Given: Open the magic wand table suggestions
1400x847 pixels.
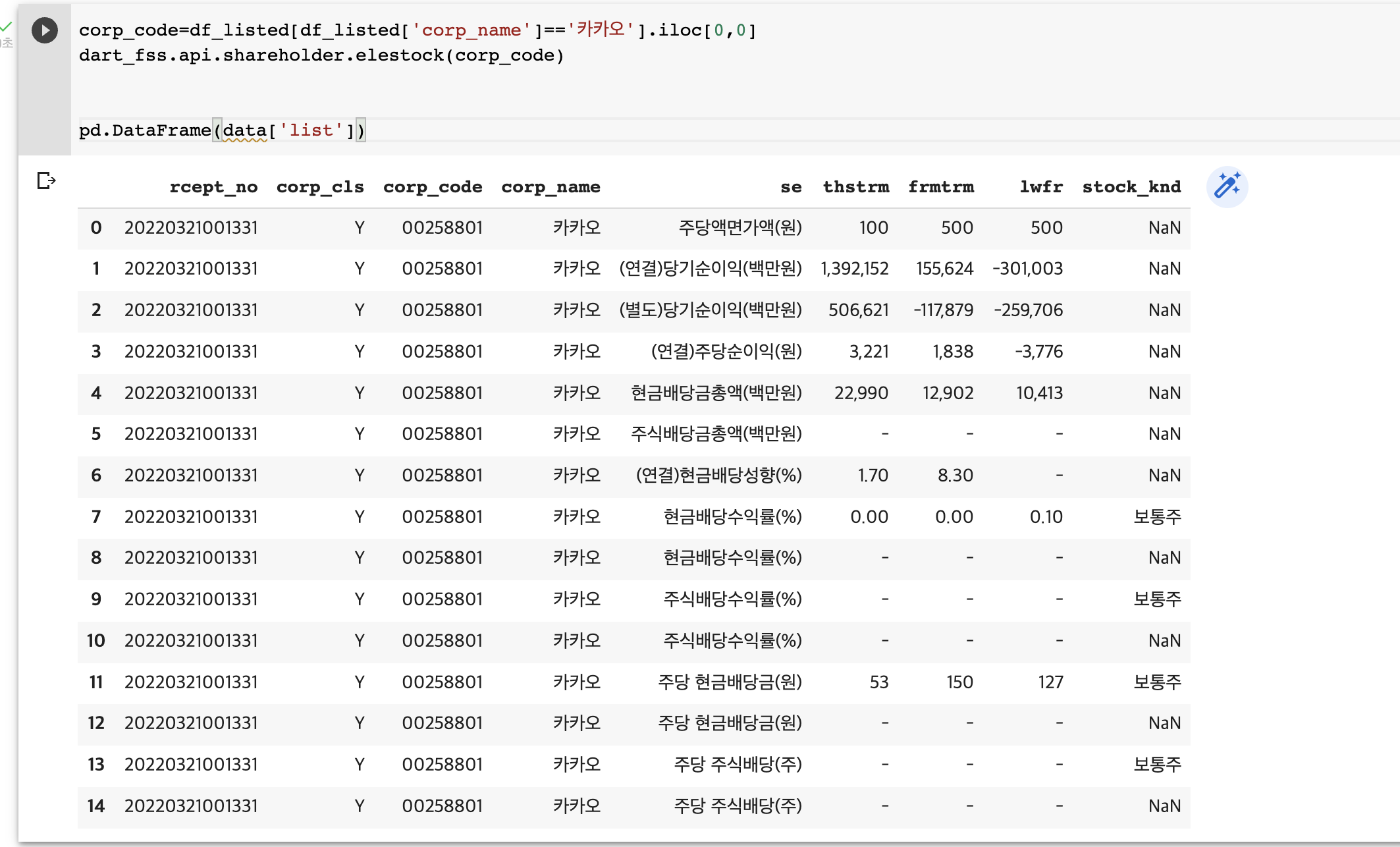Looking at the screenshot, I should (1227, 186).
